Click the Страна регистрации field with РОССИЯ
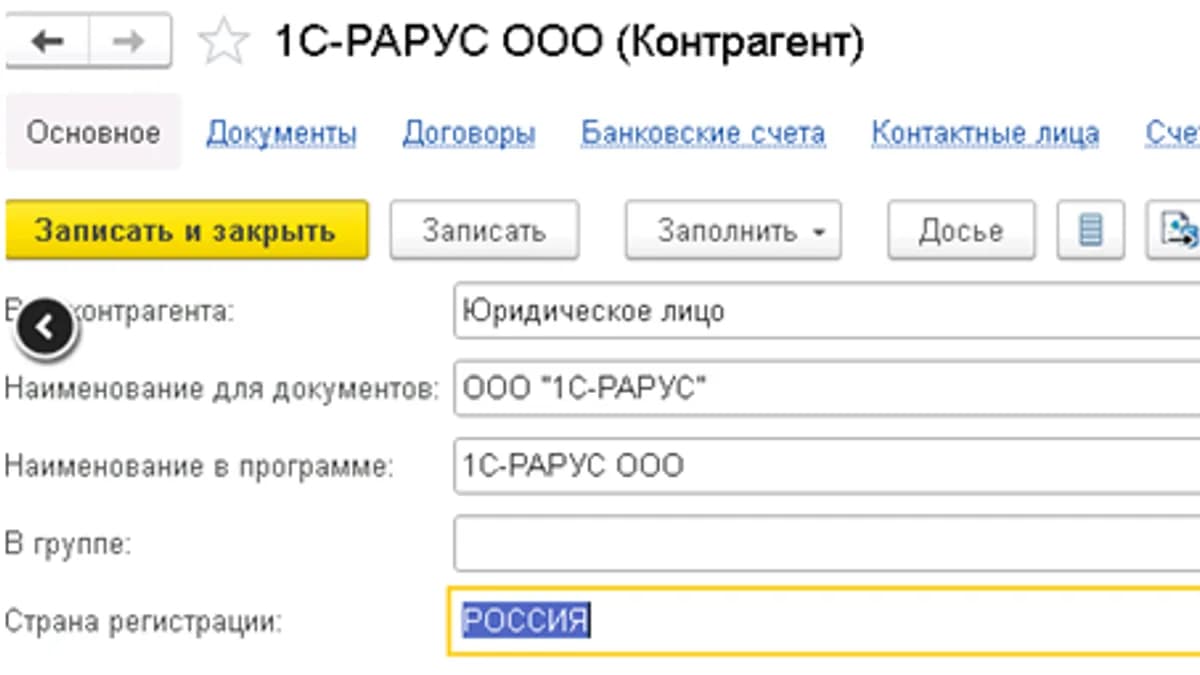The height and width of the screenshot is (675, 1200). 824,621
